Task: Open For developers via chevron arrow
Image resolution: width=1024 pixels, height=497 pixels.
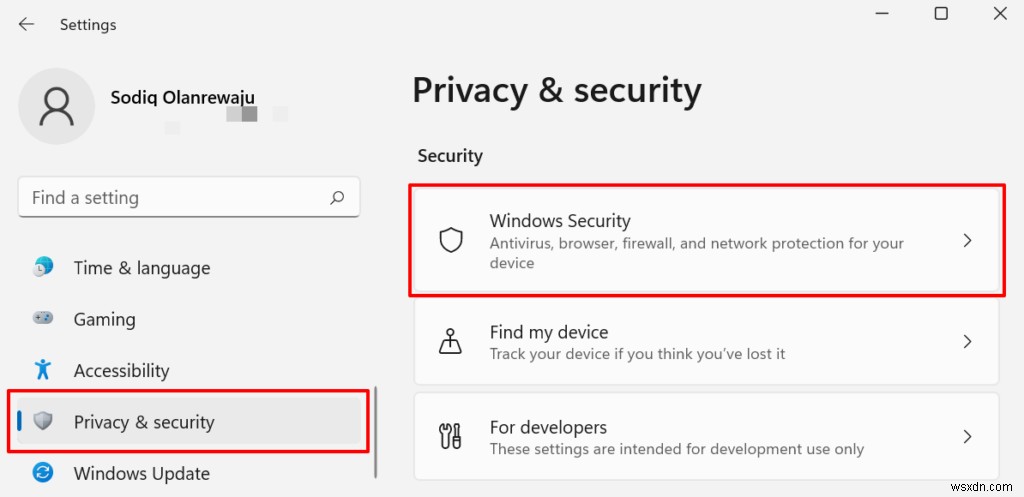Action: pos(967,437)
